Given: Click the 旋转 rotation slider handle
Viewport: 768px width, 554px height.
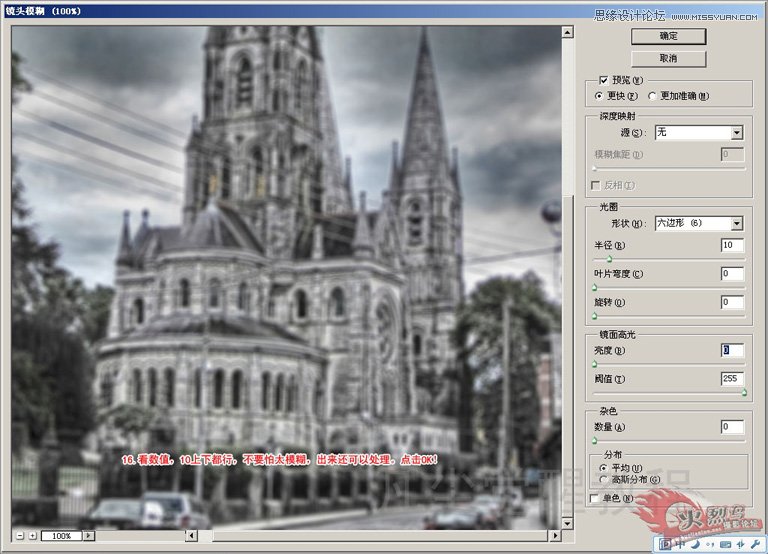Looking at the screenshot, I should 595,316.
